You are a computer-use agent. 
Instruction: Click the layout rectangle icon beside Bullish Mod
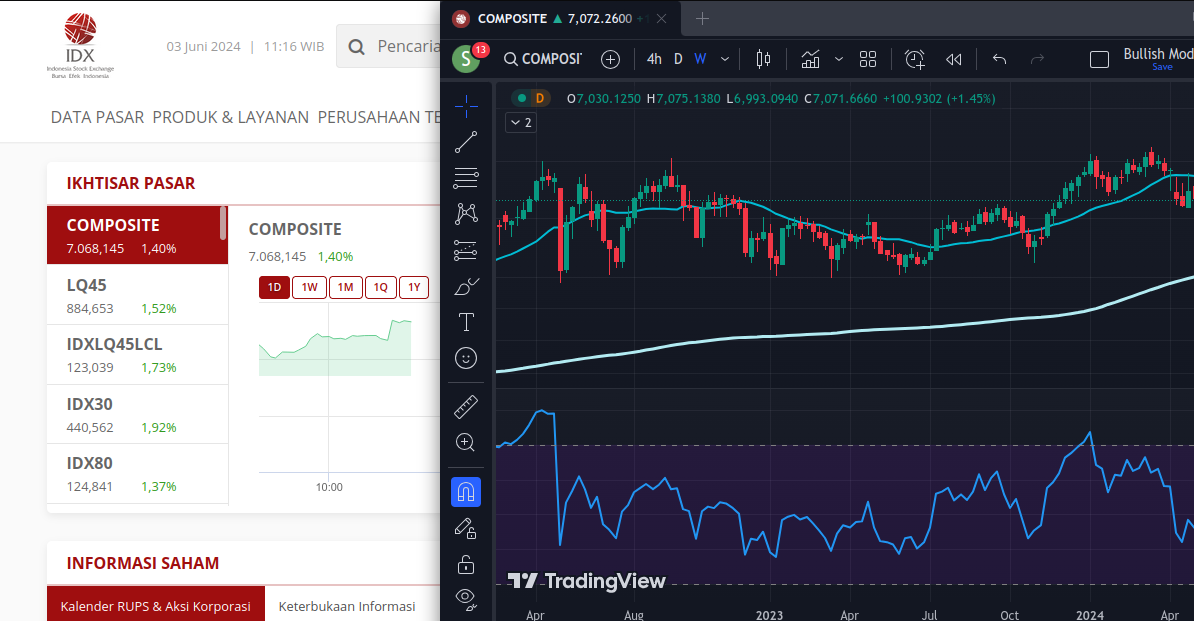[x=1100, y=59]
